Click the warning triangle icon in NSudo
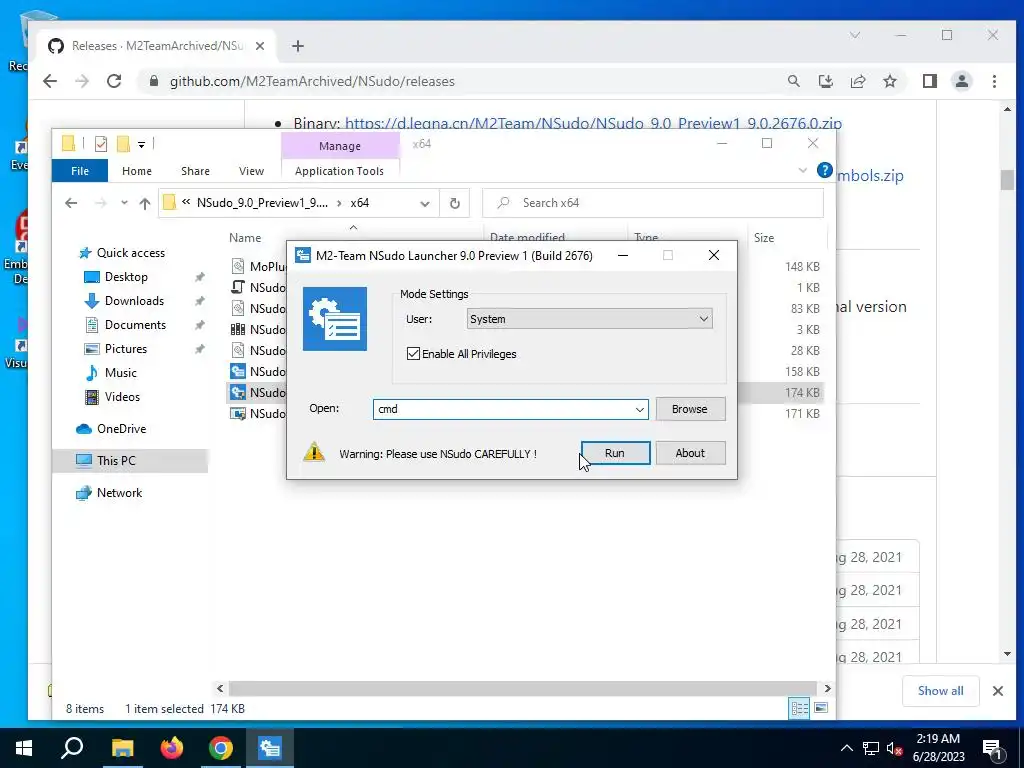The image size is (1024, 768). pos(314,452)
